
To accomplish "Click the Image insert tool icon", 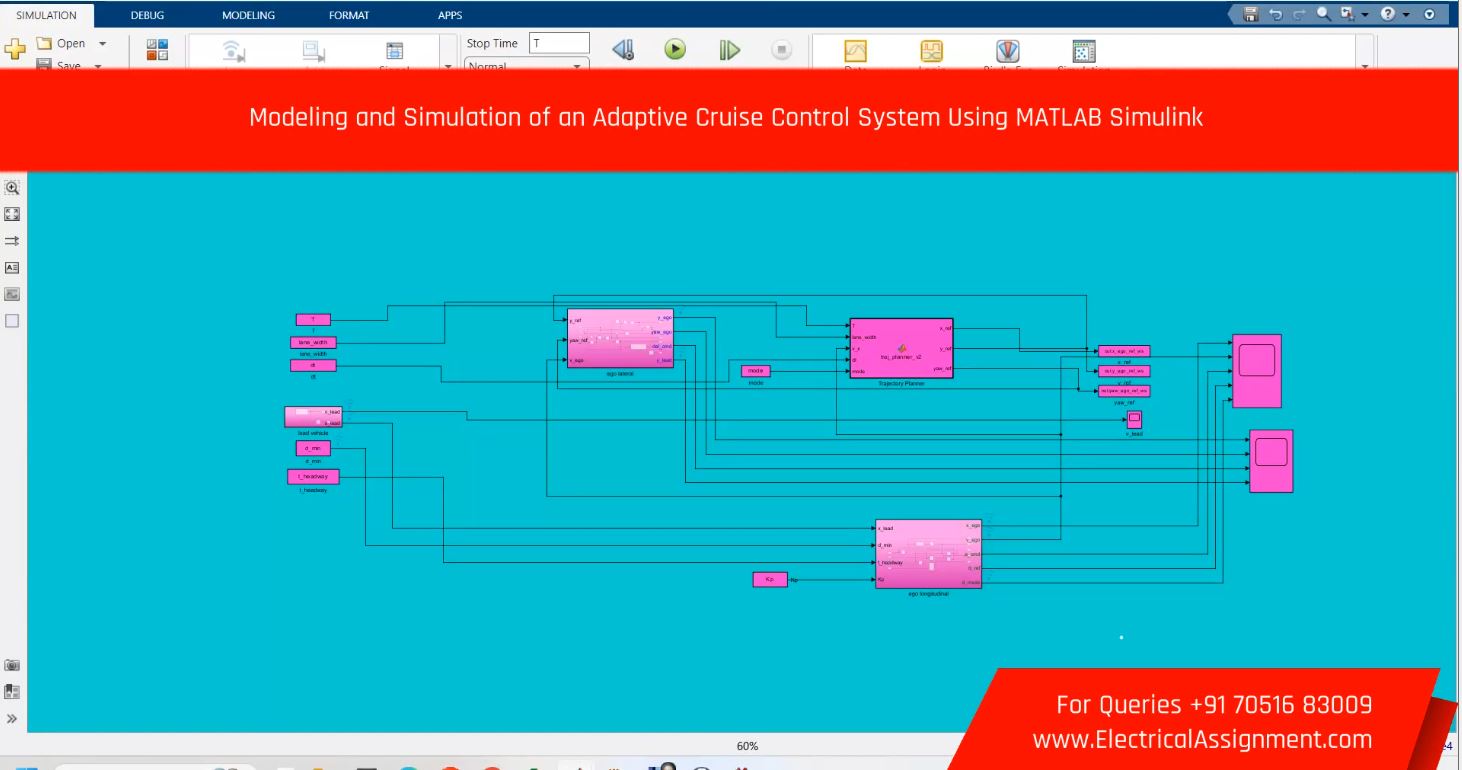I will pyautogui.click(x=13, y=295).
